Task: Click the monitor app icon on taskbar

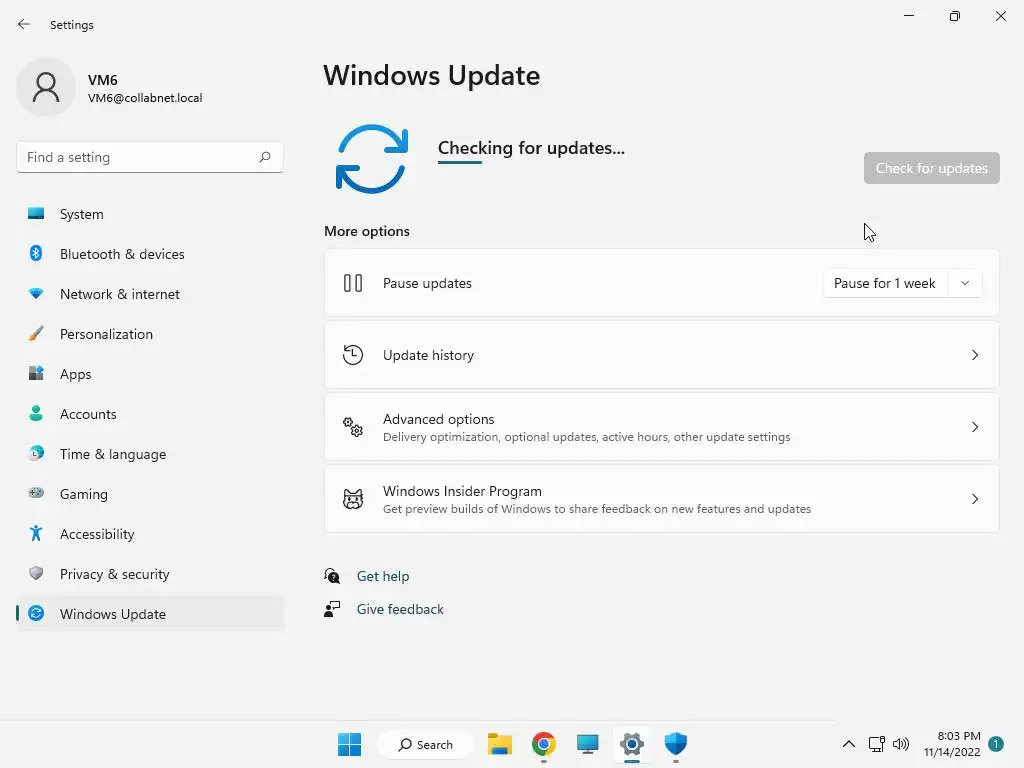Action: point(587,744)
